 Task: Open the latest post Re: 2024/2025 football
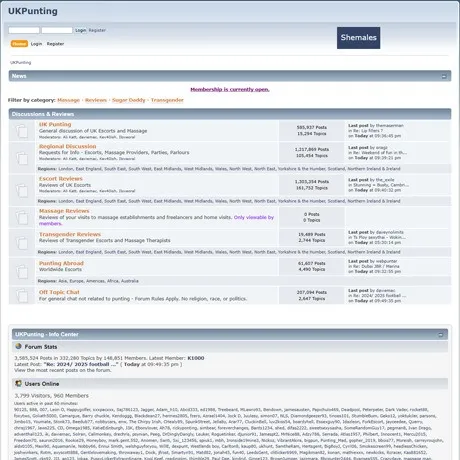pyautogui.click(x=81, y=364)
